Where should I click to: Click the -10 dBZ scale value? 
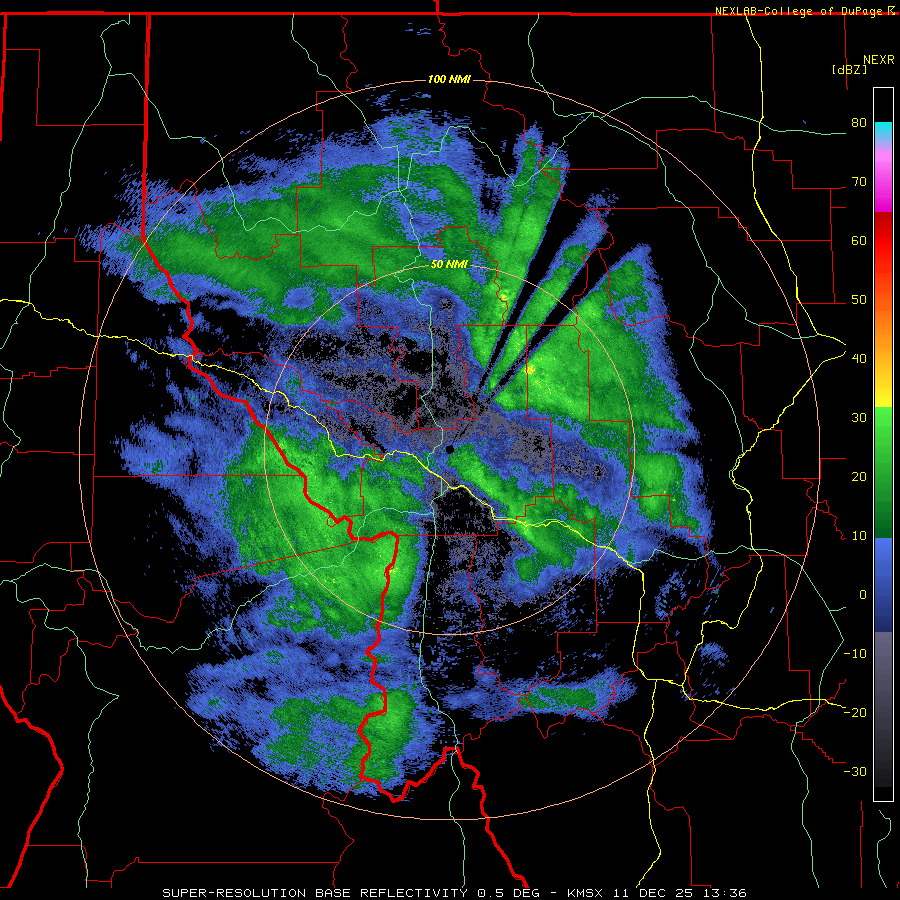[x=855, y=653]
